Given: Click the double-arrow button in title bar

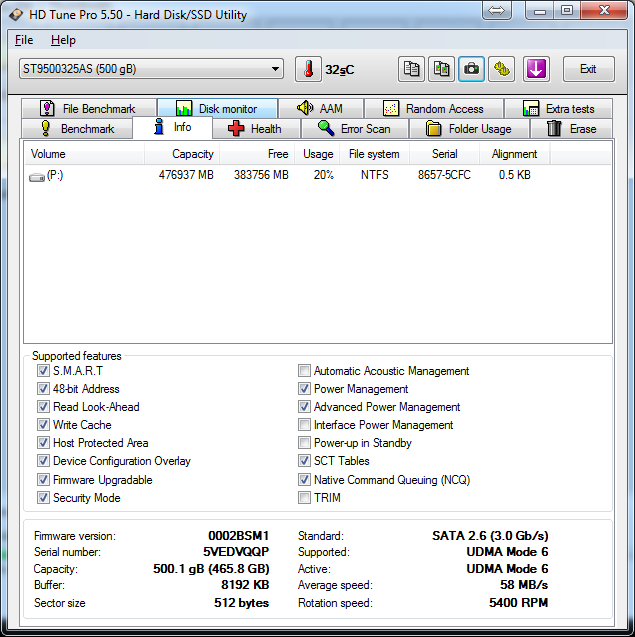Looking at the screenshot, I should (496, 11).
